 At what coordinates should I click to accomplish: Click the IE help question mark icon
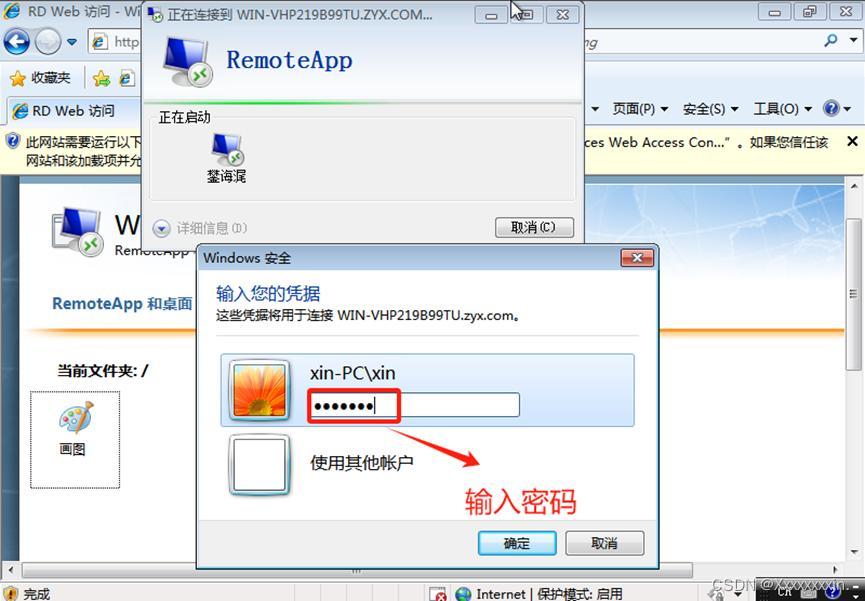click(831, 108)
